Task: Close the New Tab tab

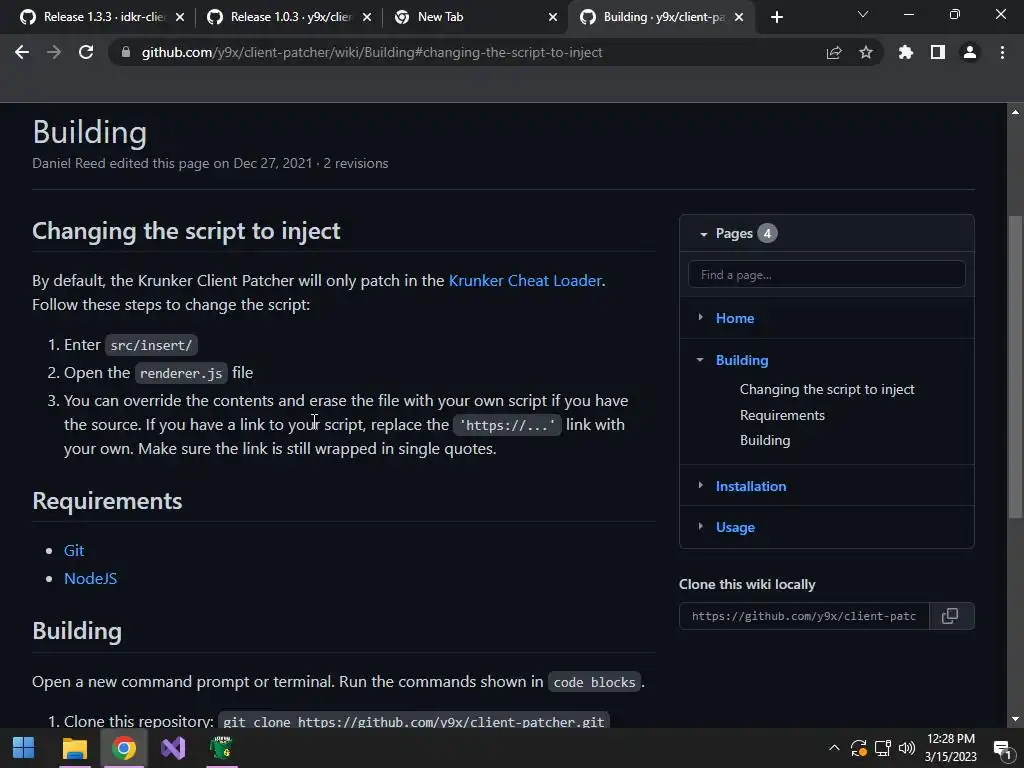Action: pyautogui.click(x=553, y=17)
